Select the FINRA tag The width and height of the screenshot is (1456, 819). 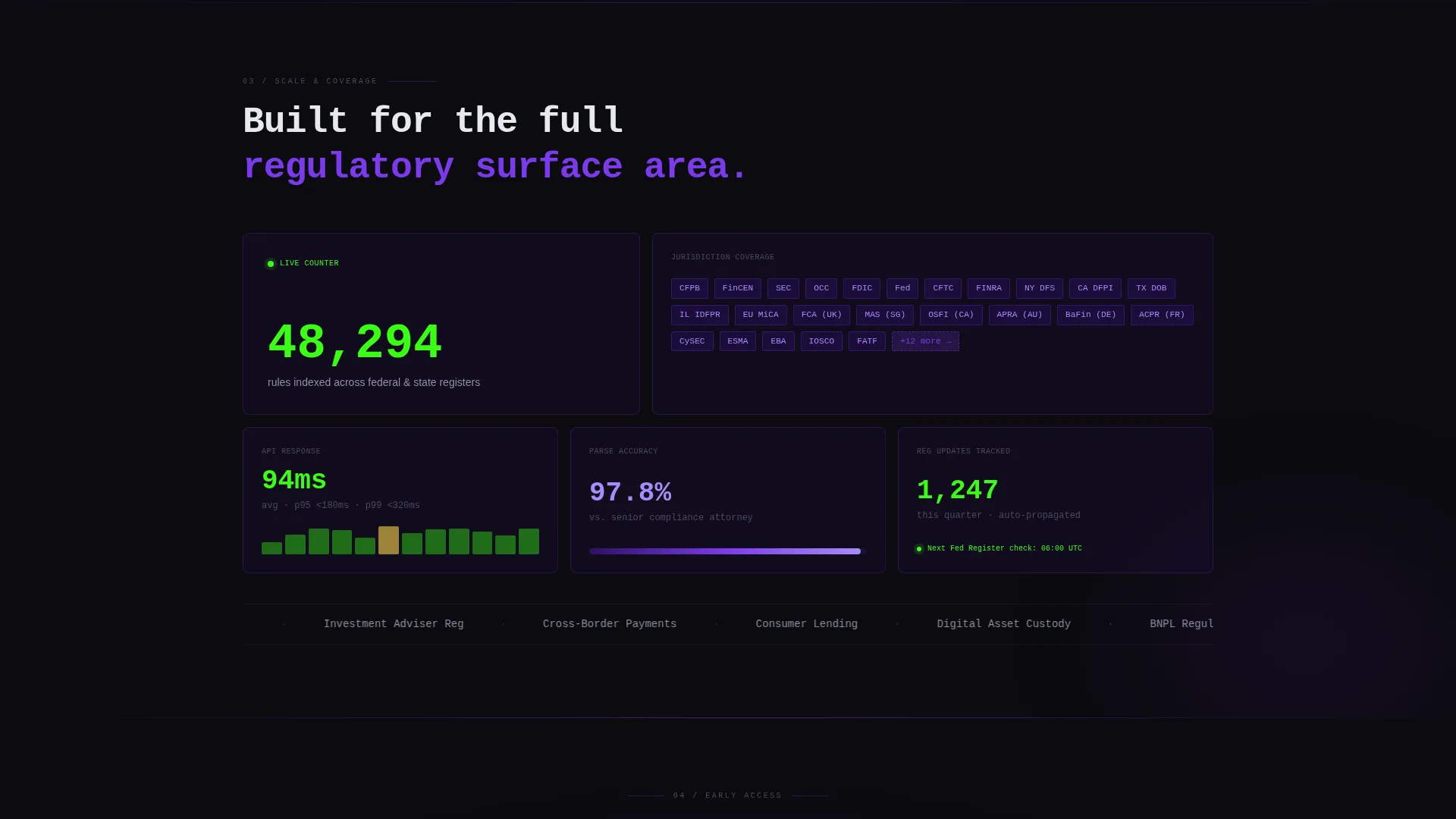tap(989, 288)
